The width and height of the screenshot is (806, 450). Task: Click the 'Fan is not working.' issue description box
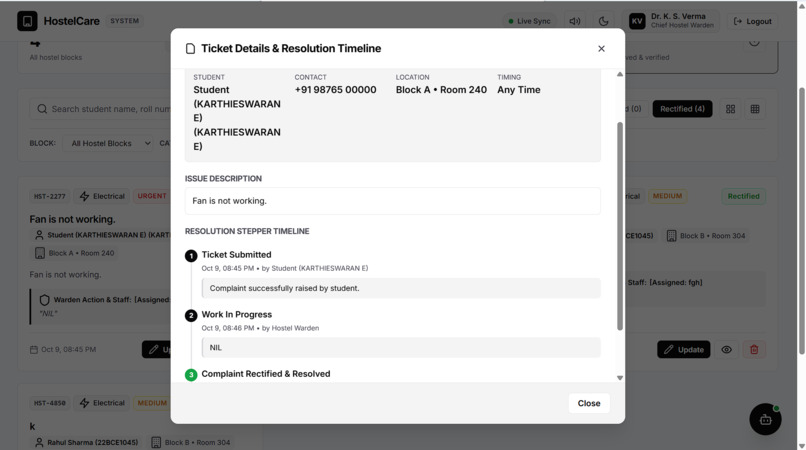[x=393, y=201]
